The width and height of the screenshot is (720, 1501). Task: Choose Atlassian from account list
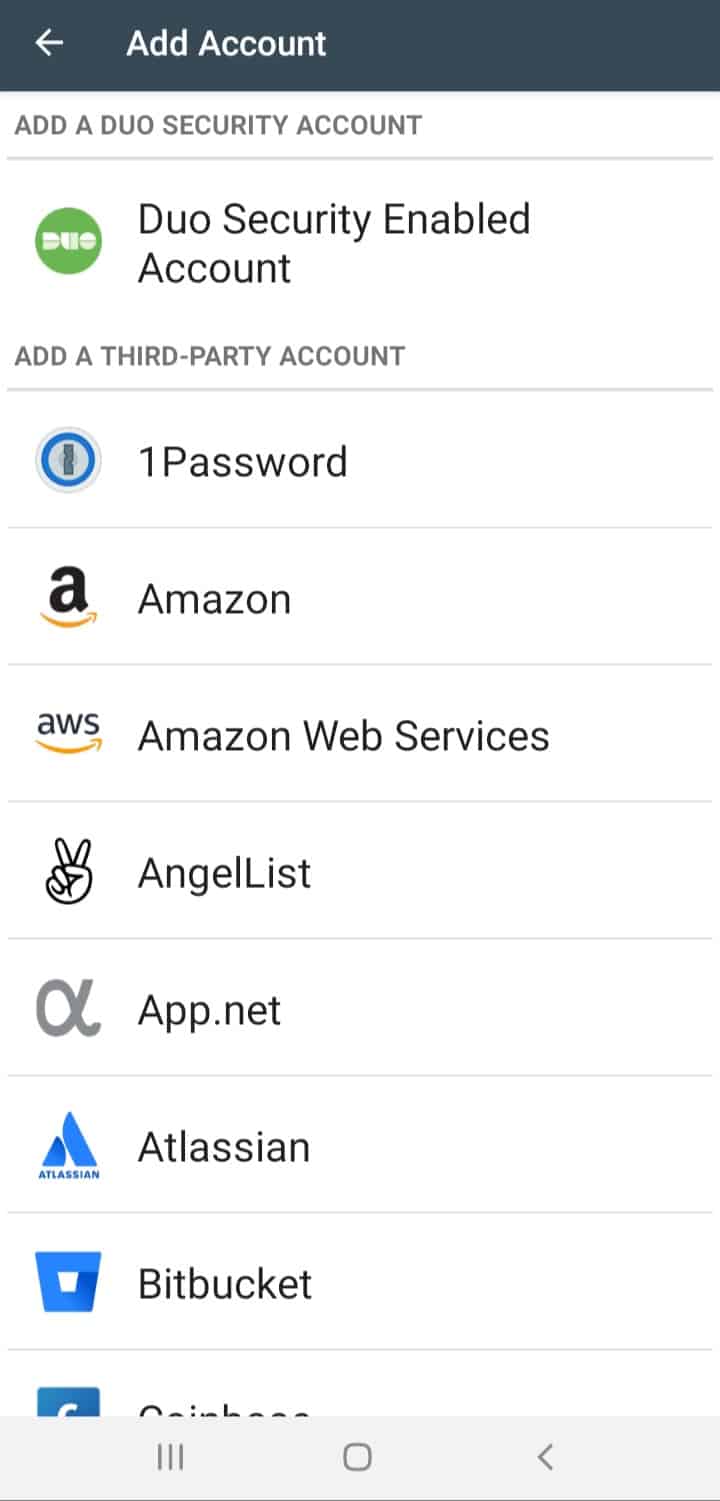[224, 1147]
